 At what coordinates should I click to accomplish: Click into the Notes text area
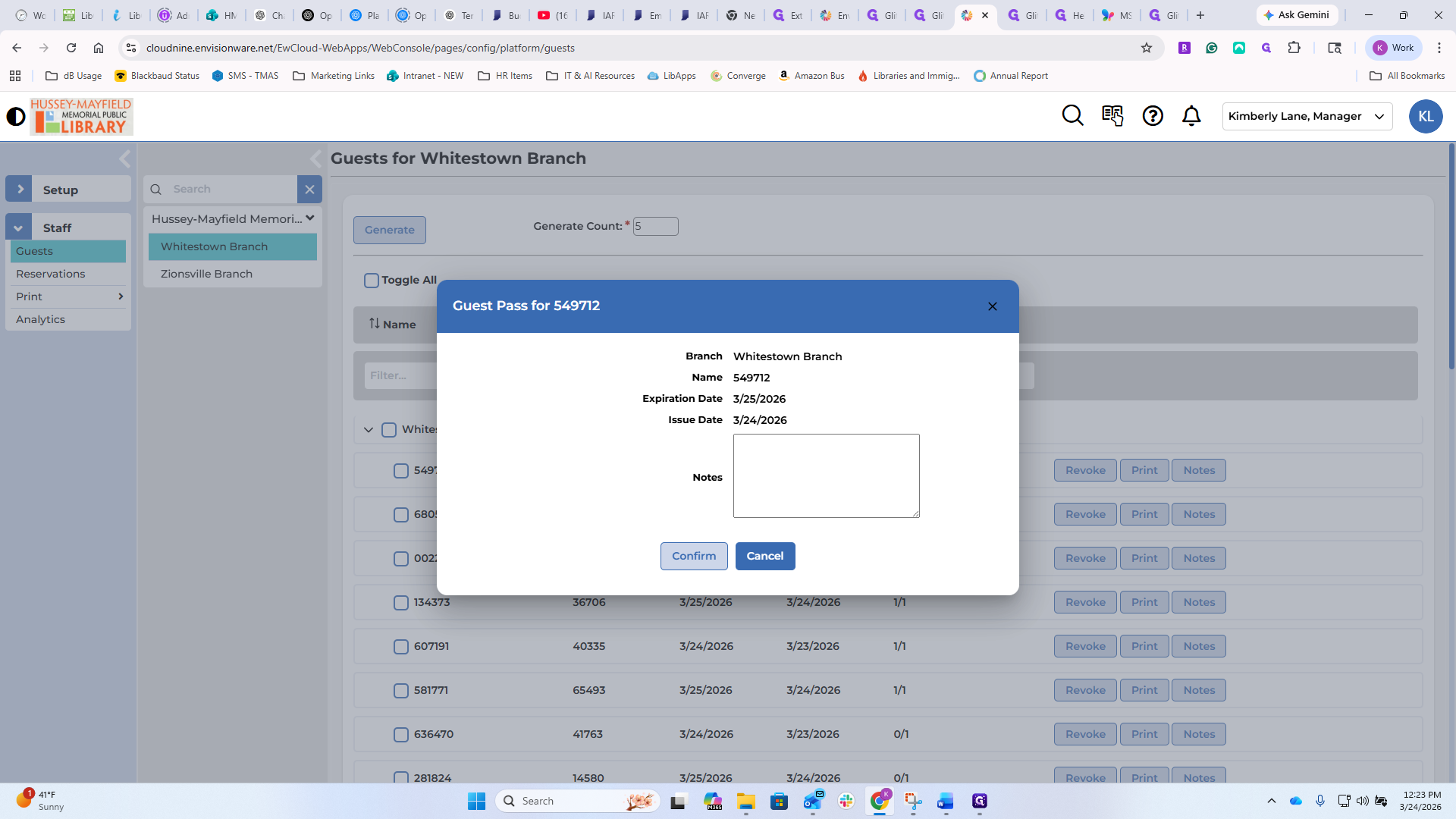(x=826, y=475)
